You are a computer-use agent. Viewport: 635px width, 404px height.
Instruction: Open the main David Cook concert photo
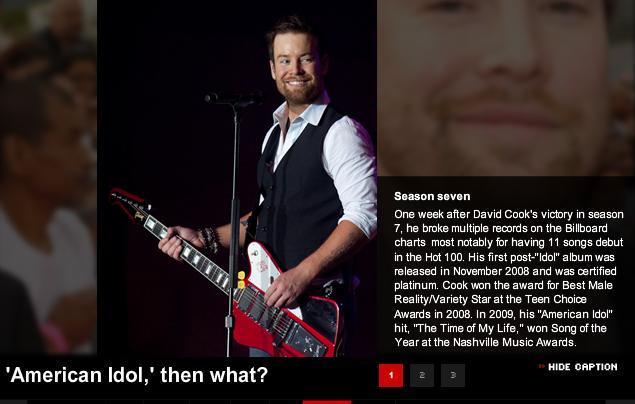click(237, 178)
